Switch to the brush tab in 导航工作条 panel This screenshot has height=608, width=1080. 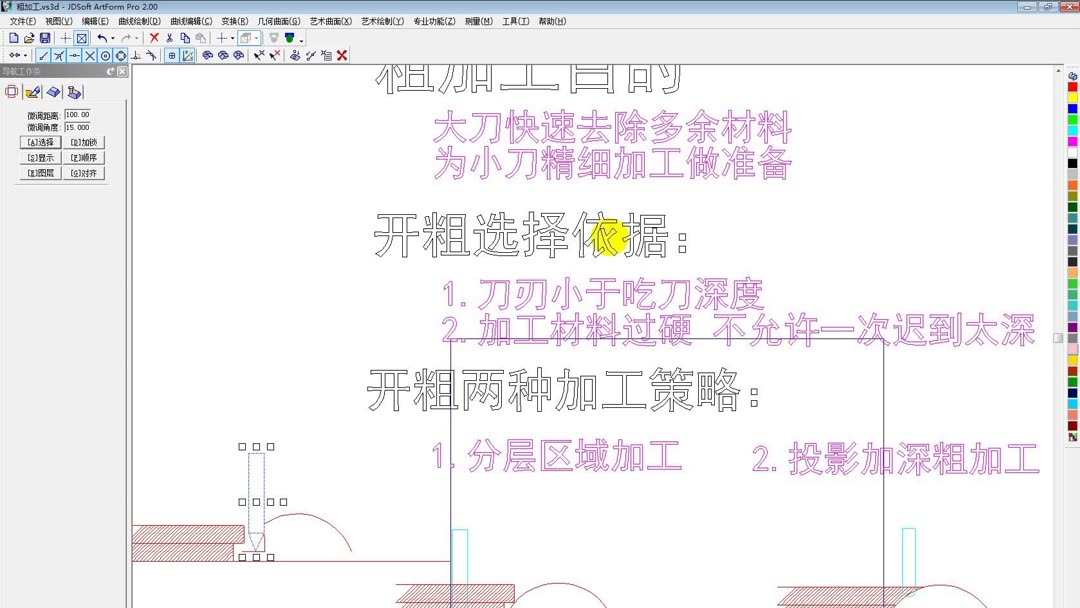point(33,91)
